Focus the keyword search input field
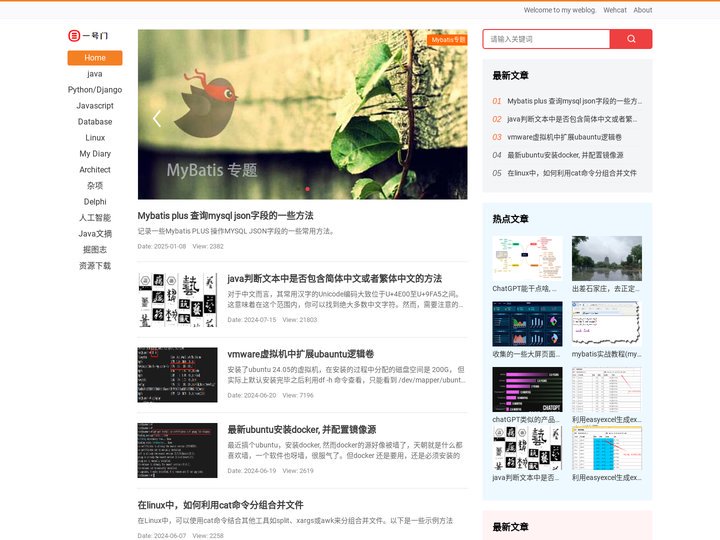 [546, 39]
